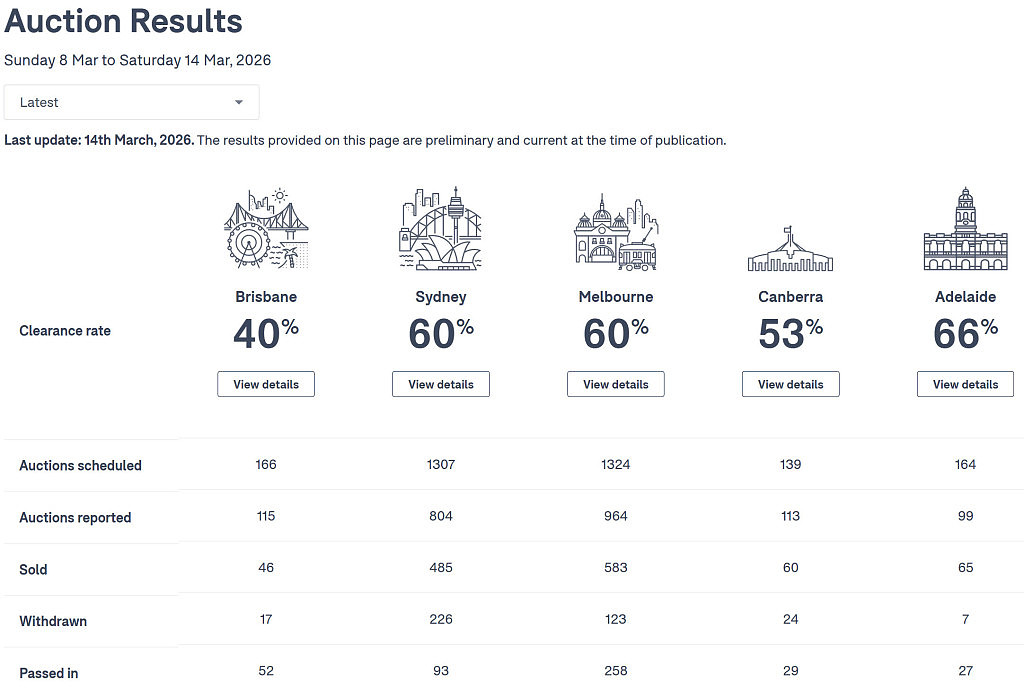Open the Latest period dropdown
The width and height of the screenshot is (1024, 690).
point(131,102)
